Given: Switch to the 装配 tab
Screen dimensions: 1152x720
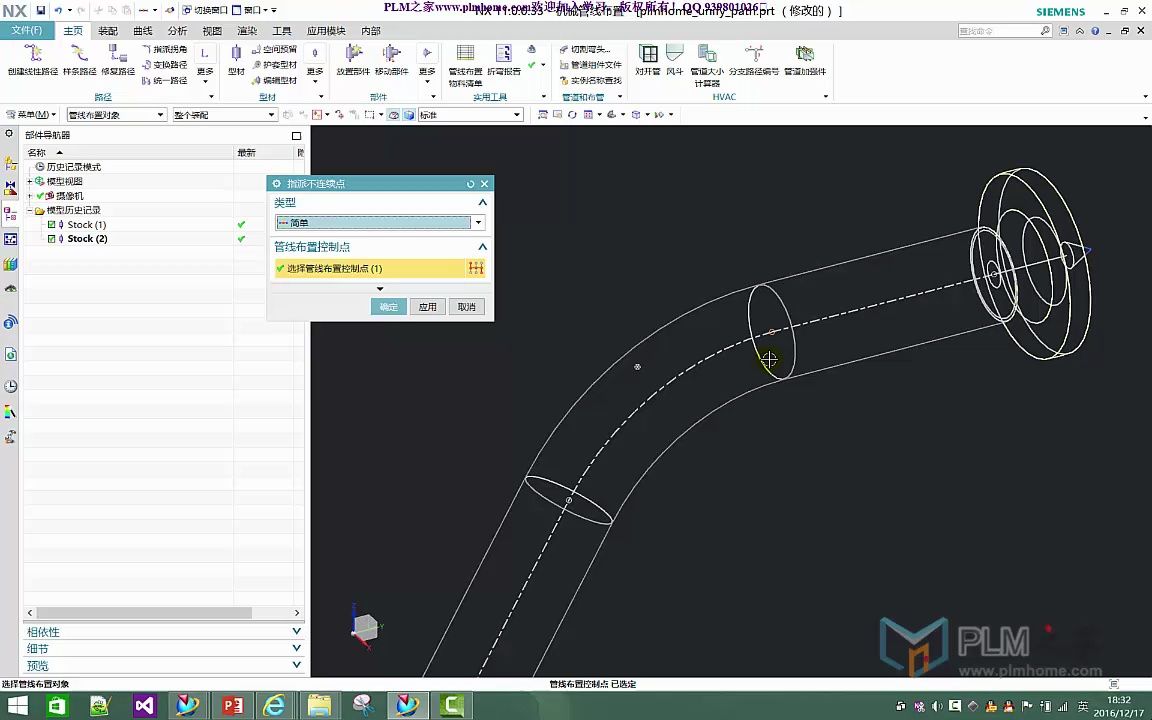Looking at the screenshot, I should (x=108, y=31).
